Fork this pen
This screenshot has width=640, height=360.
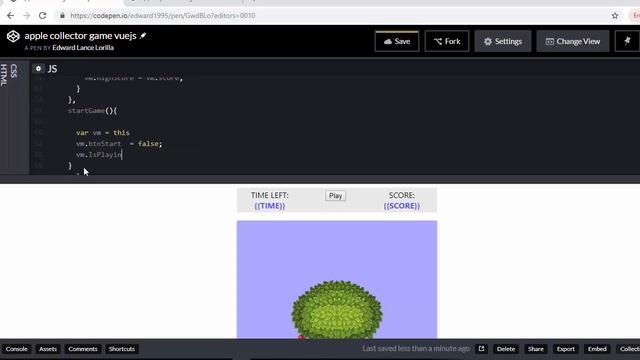tap(447, 41)
